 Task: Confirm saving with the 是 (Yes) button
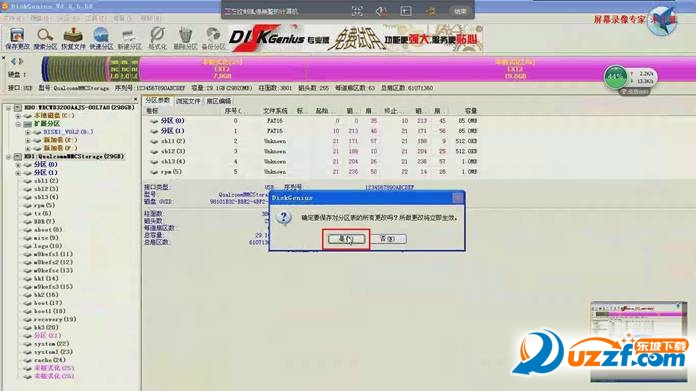coord(346,239)
